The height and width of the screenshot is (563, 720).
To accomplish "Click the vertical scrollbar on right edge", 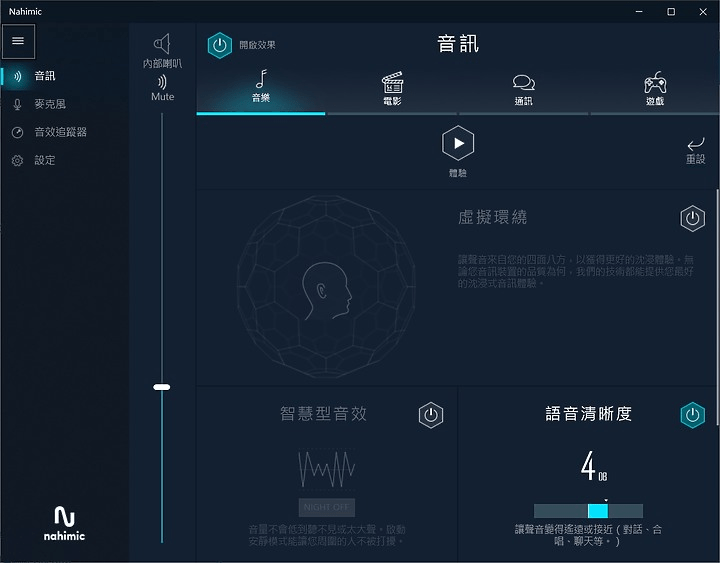I will (717, 308).
